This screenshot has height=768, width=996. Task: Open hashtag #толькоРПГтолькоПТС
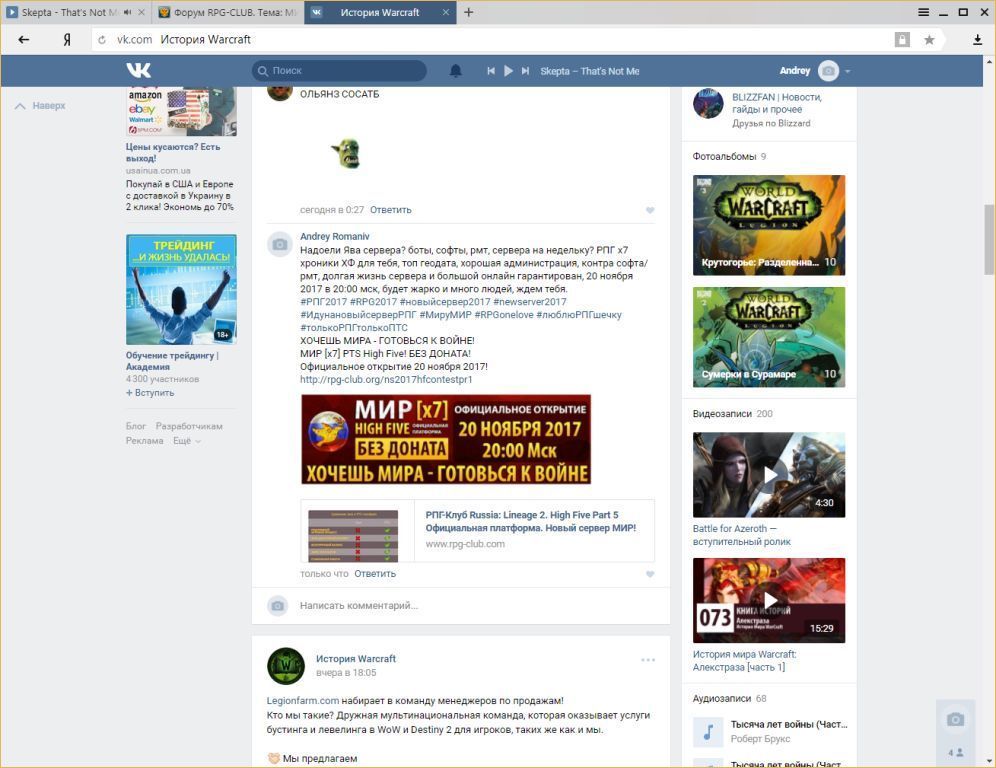[354, 328]
